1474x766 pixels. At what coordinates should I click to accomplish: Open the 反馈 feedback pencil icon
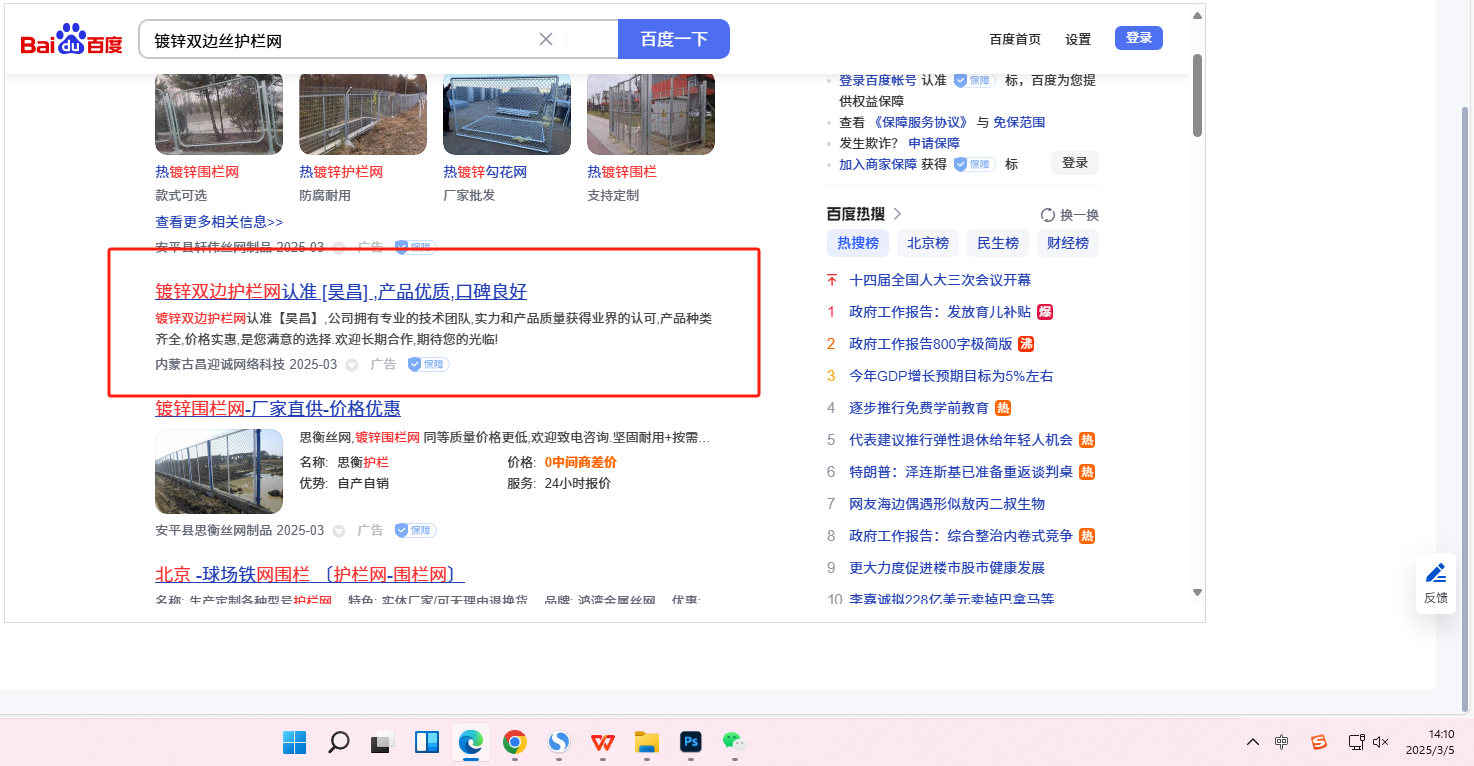pos(1436,573)
